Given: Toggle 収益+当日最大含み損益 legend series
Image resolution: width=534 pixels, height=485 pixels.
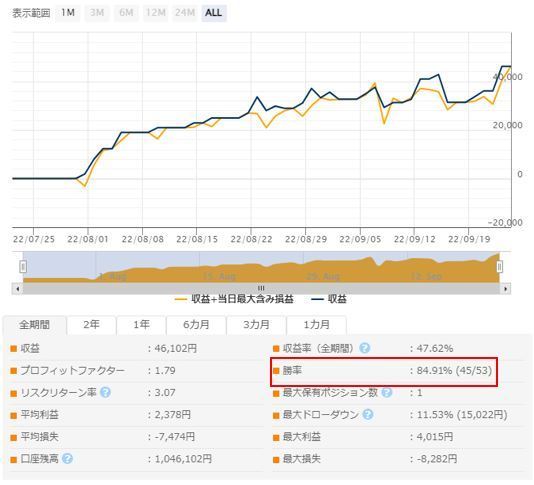Looking at the screenshot, I should point(234,299).
